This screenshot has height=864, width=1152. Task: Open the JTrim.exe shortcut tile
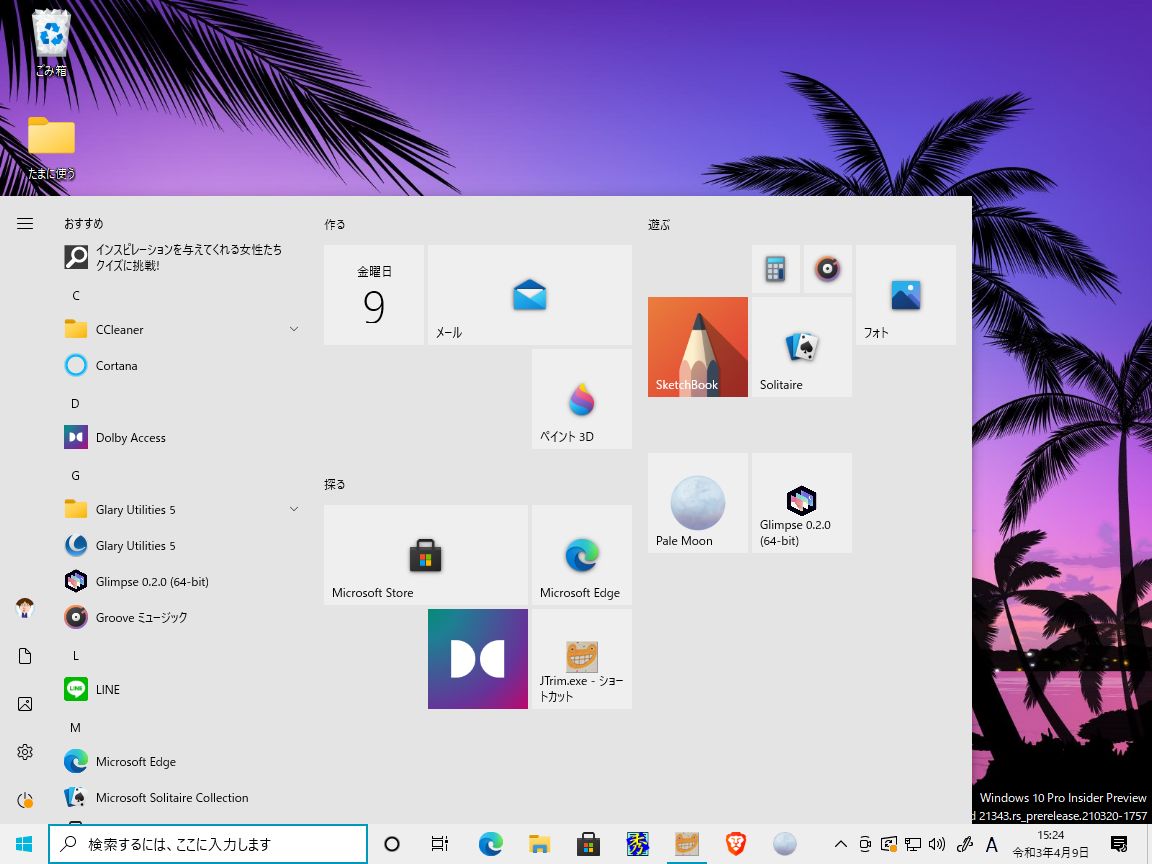pyautogui.click(x=581, y=658)
